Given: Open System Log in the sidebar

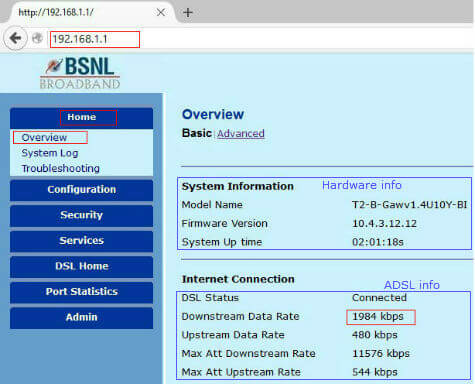Looking at the screenshot, I should click(x=50, y=153).
